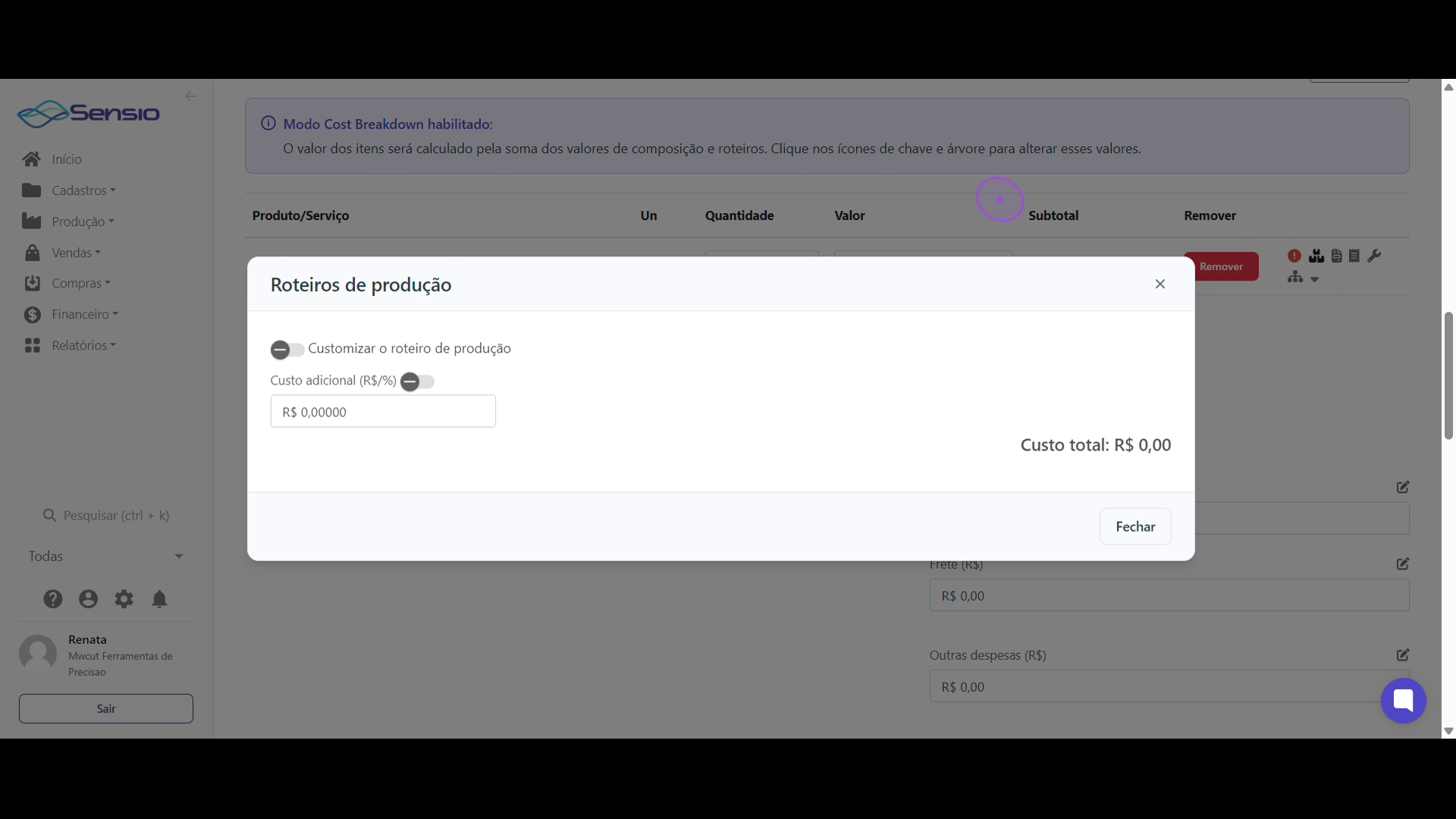Click the document file icon in item row
Image resolution: width=1456 pixels, height=819 pixels.
pos(1336,256)
